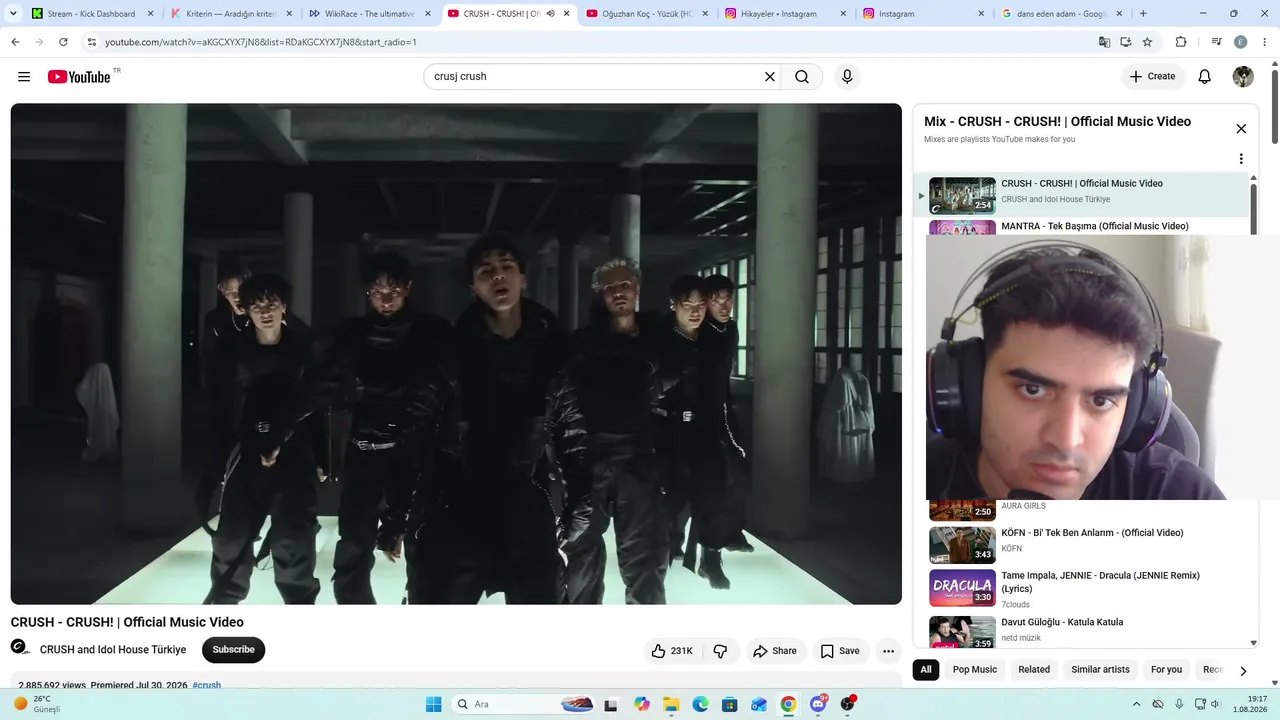Screen dimensions: 1280x720
Task: Open the CRUSH and Idol House Türkiye channel name
Action: point(113,650)
